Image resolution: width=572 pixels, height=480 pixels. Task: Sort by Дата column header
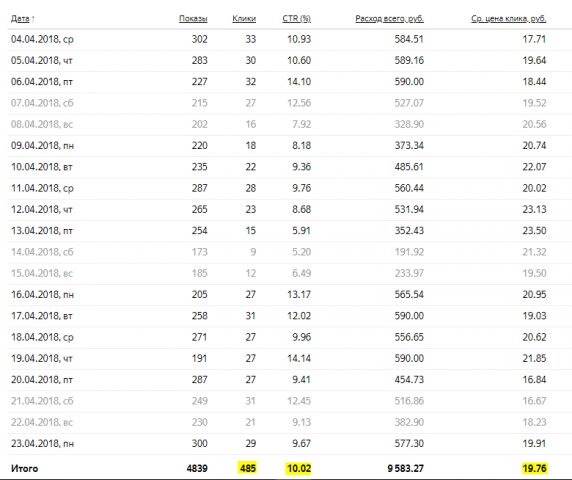[20, 19]
